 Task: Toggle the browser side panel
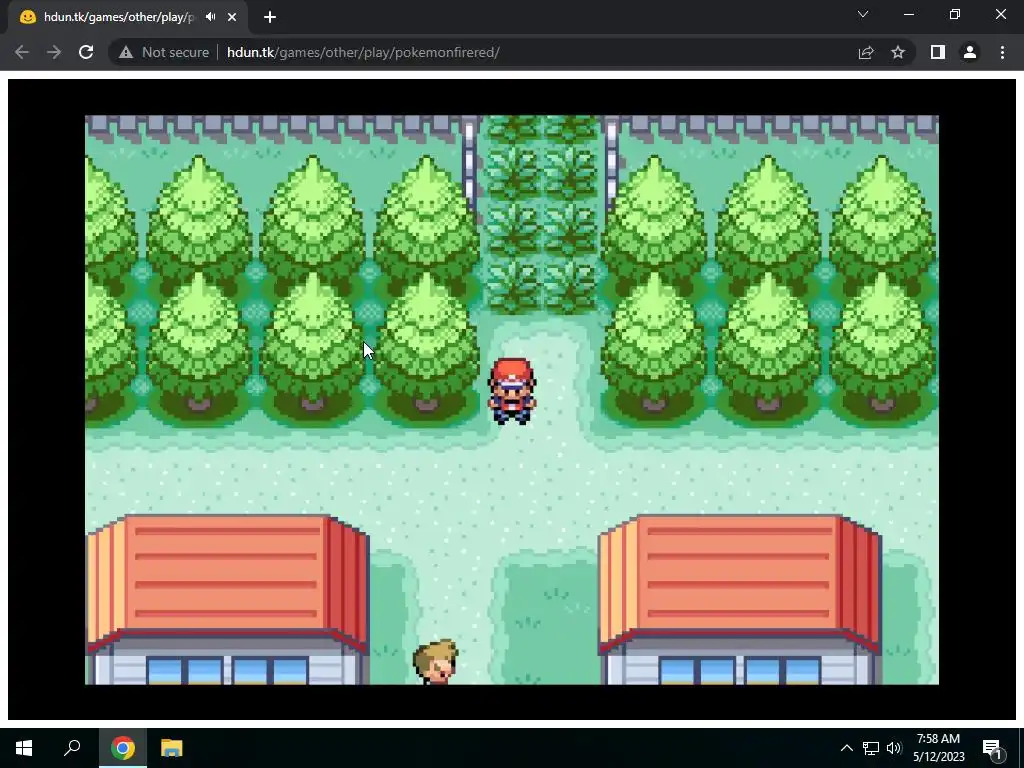(x=938, y=52)
